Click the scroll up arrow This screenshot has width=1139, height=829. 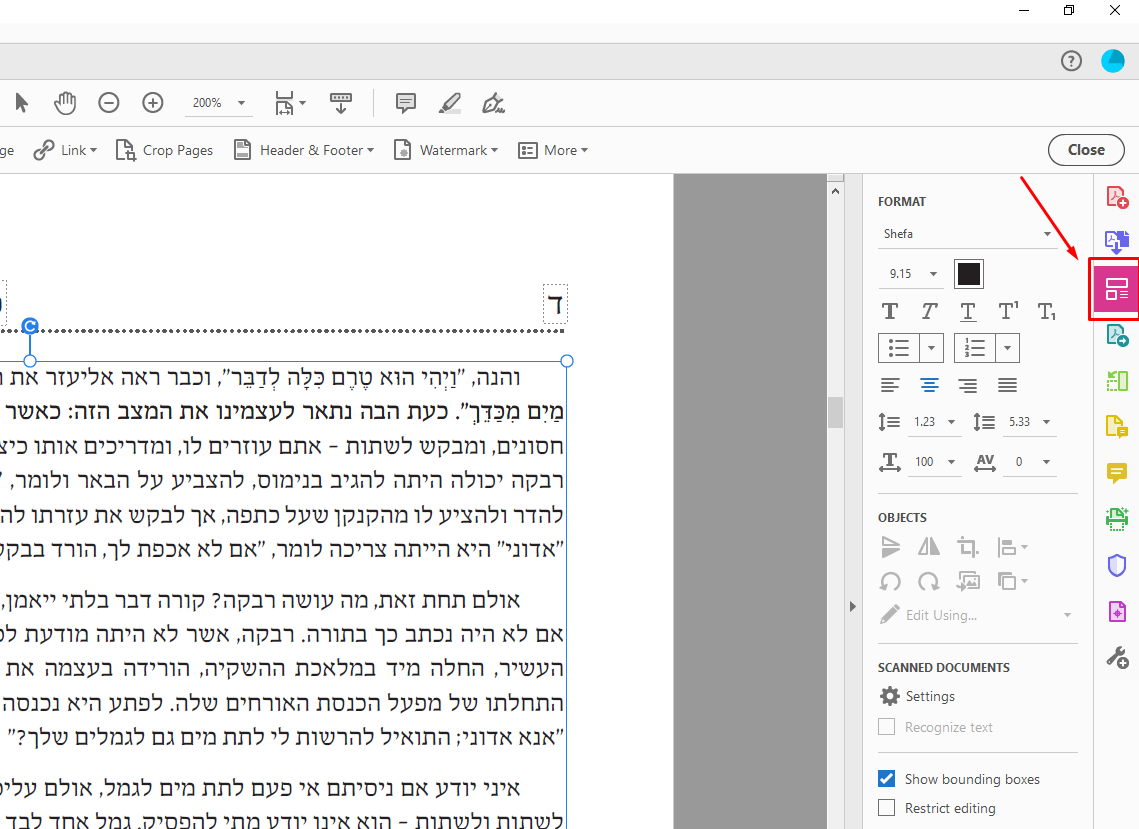click(x=835, y=191)
